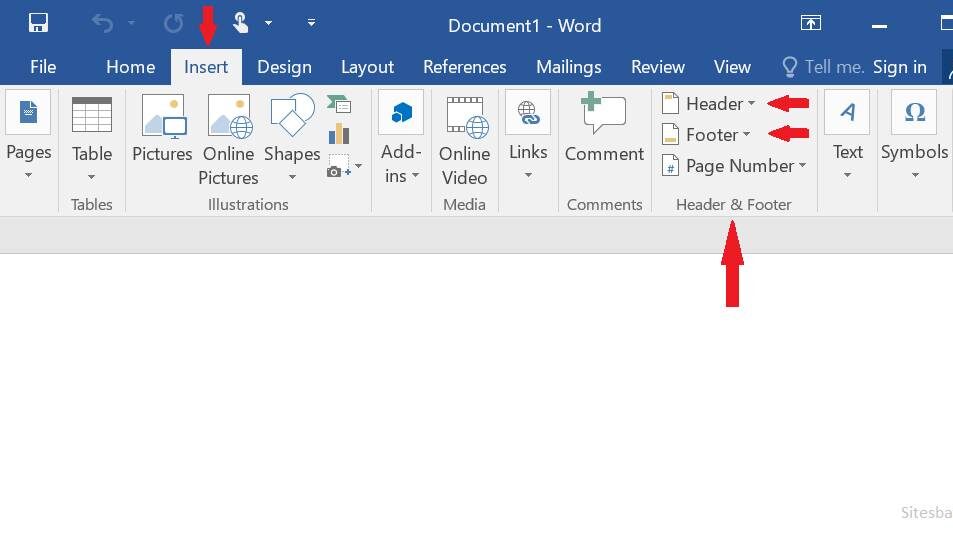953x536 pixels.
Task: Select the Insert tab
Action: [x=206, y=67]
